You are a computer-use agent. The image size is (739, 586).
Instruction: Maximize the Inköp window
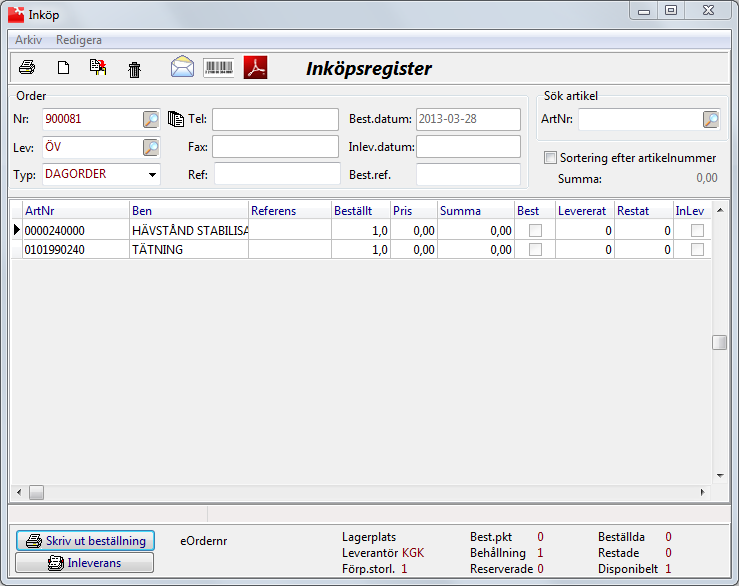[671, 10]
